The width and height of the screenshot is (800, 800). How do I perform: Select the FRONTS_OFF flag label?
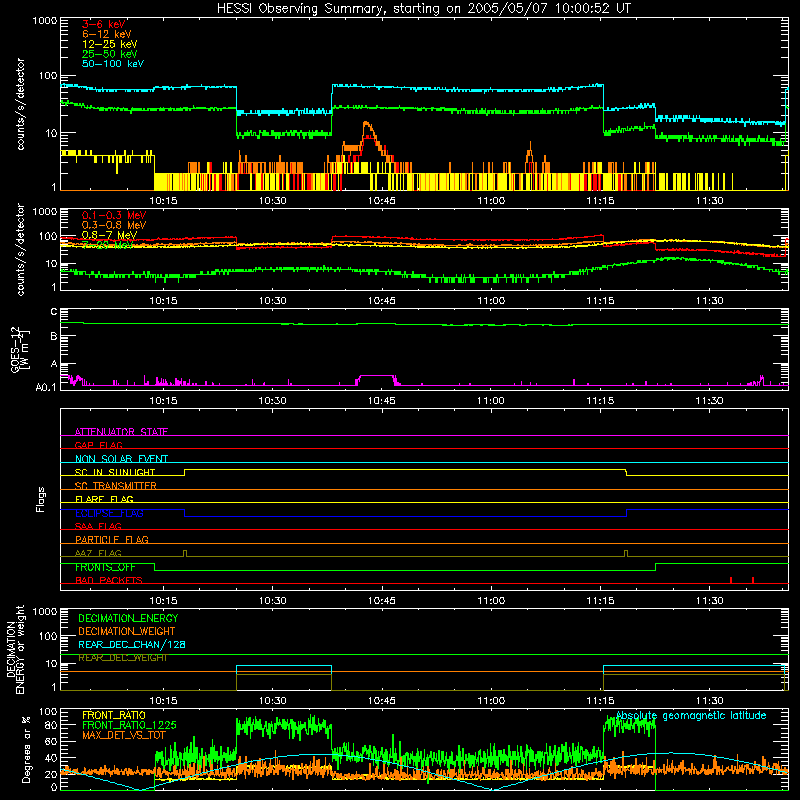105,567
